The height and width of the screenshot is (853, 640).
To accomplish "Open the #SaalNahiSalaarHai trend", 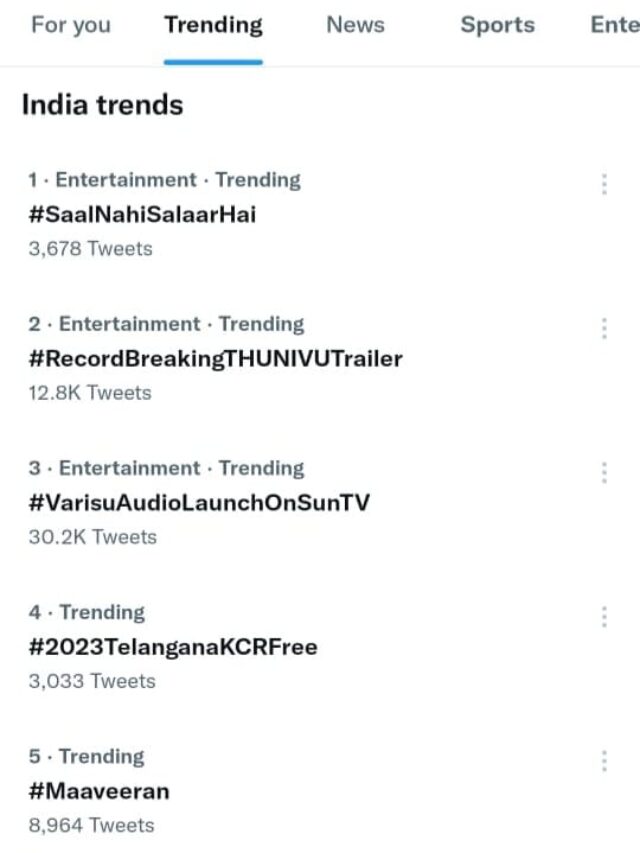I will coord(140,214).
